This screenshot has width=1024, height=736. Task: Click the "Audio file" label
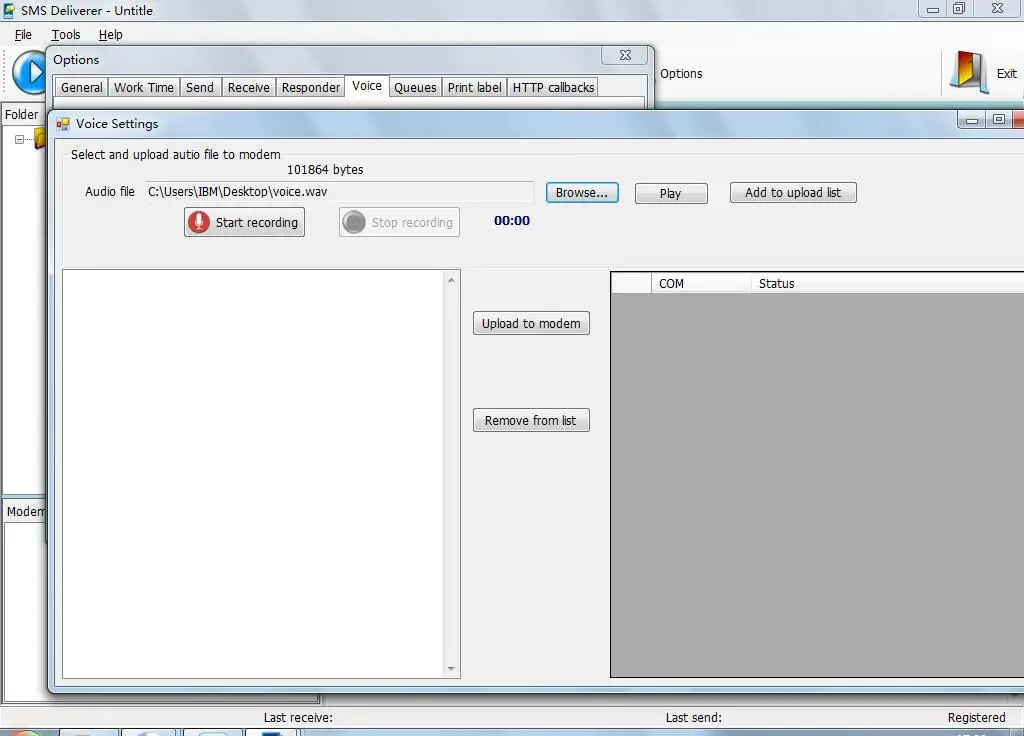pos(110,192)
